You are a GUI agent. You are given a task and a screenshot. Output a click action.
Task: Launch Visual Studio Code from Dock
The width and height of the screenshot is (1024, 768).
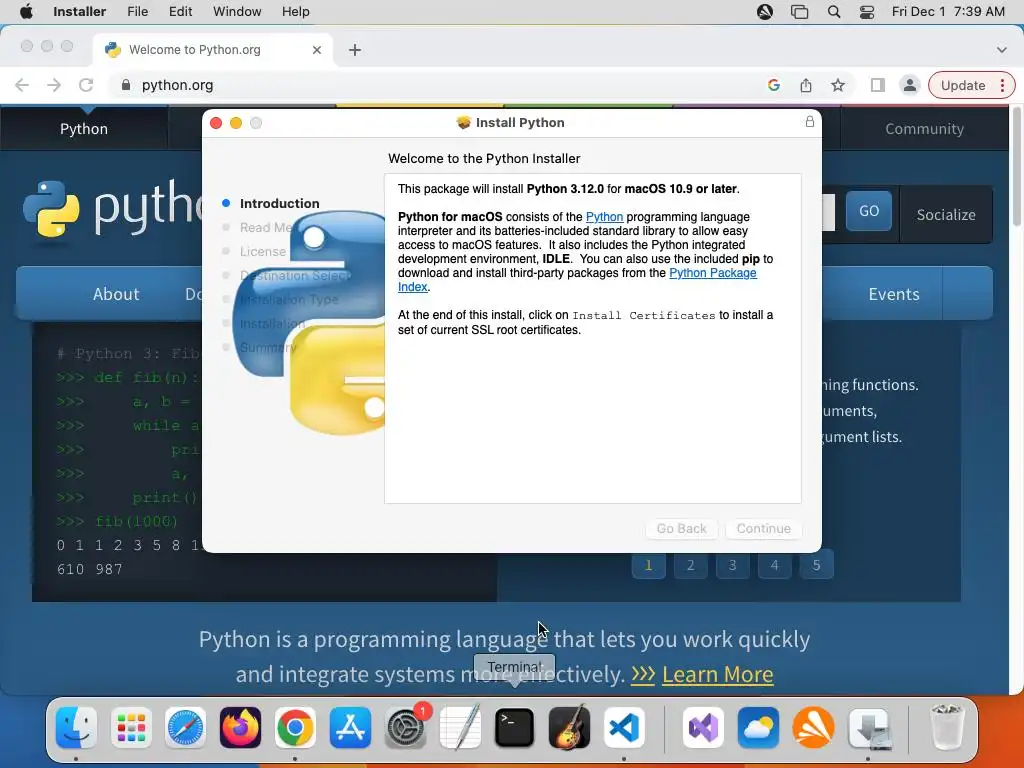(624, 727)
